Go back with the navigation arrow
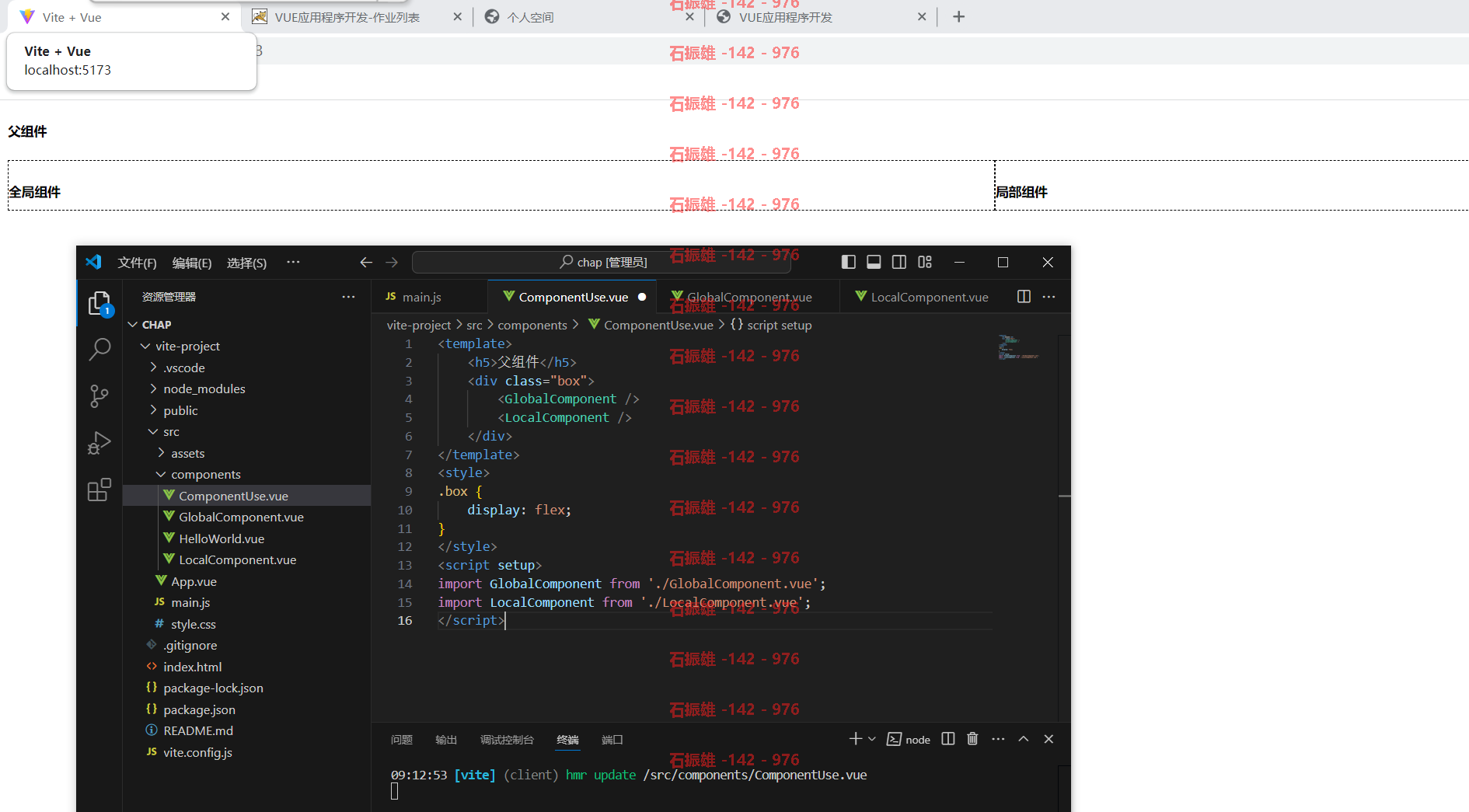 point(366,263)
